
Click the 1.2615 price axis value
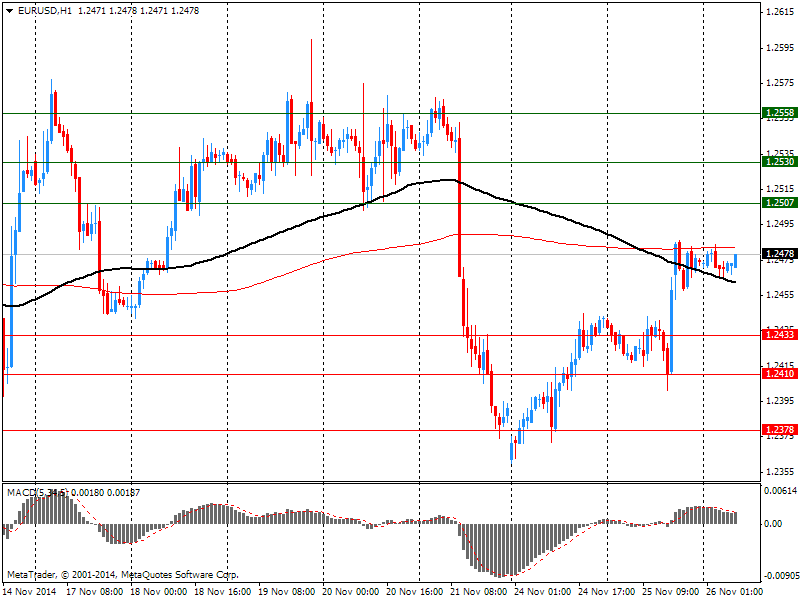coord(780,12)
